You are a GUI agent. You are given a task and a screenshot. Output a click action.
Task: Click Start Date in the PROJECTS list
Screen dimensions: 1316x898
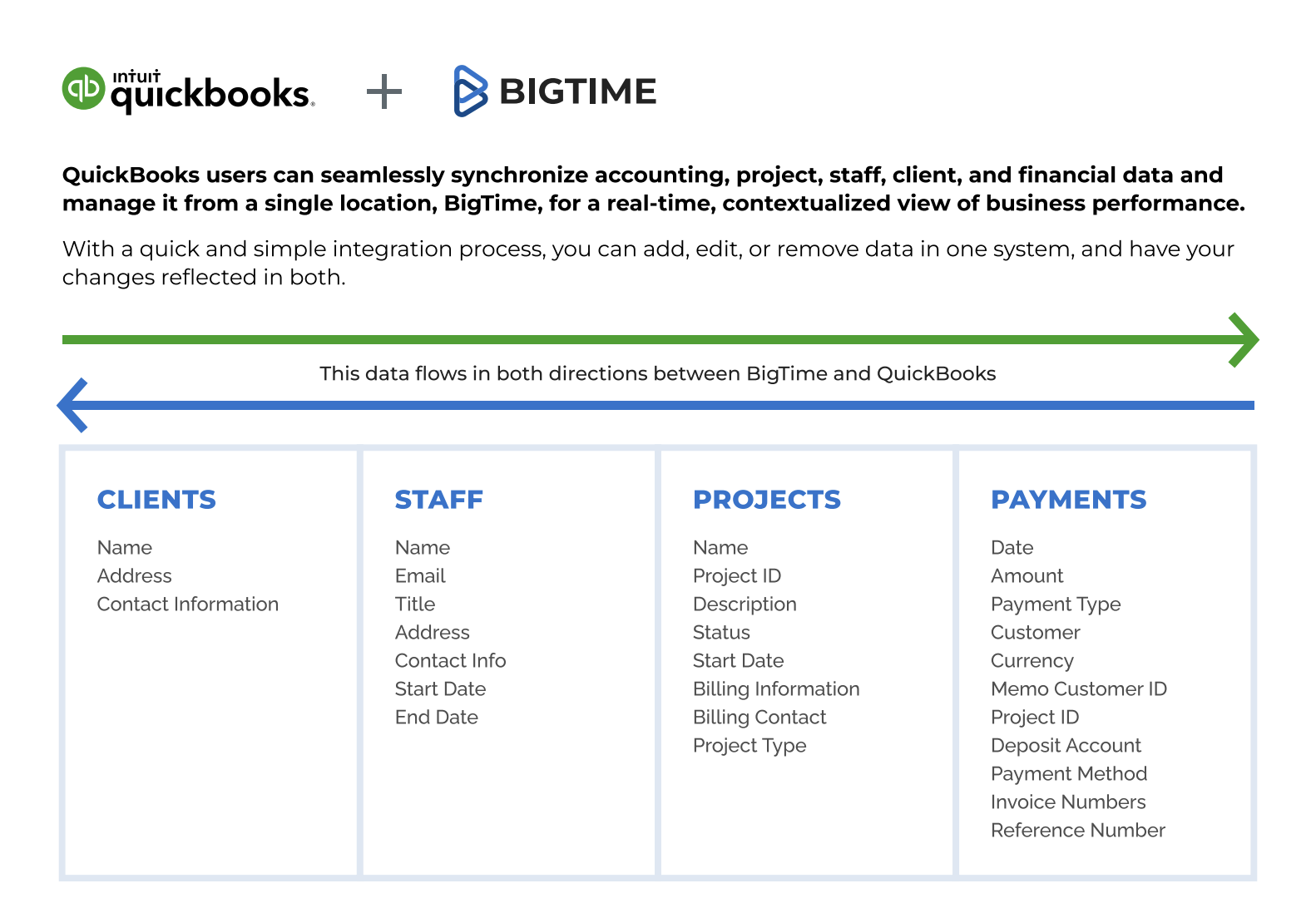point(739,661)
